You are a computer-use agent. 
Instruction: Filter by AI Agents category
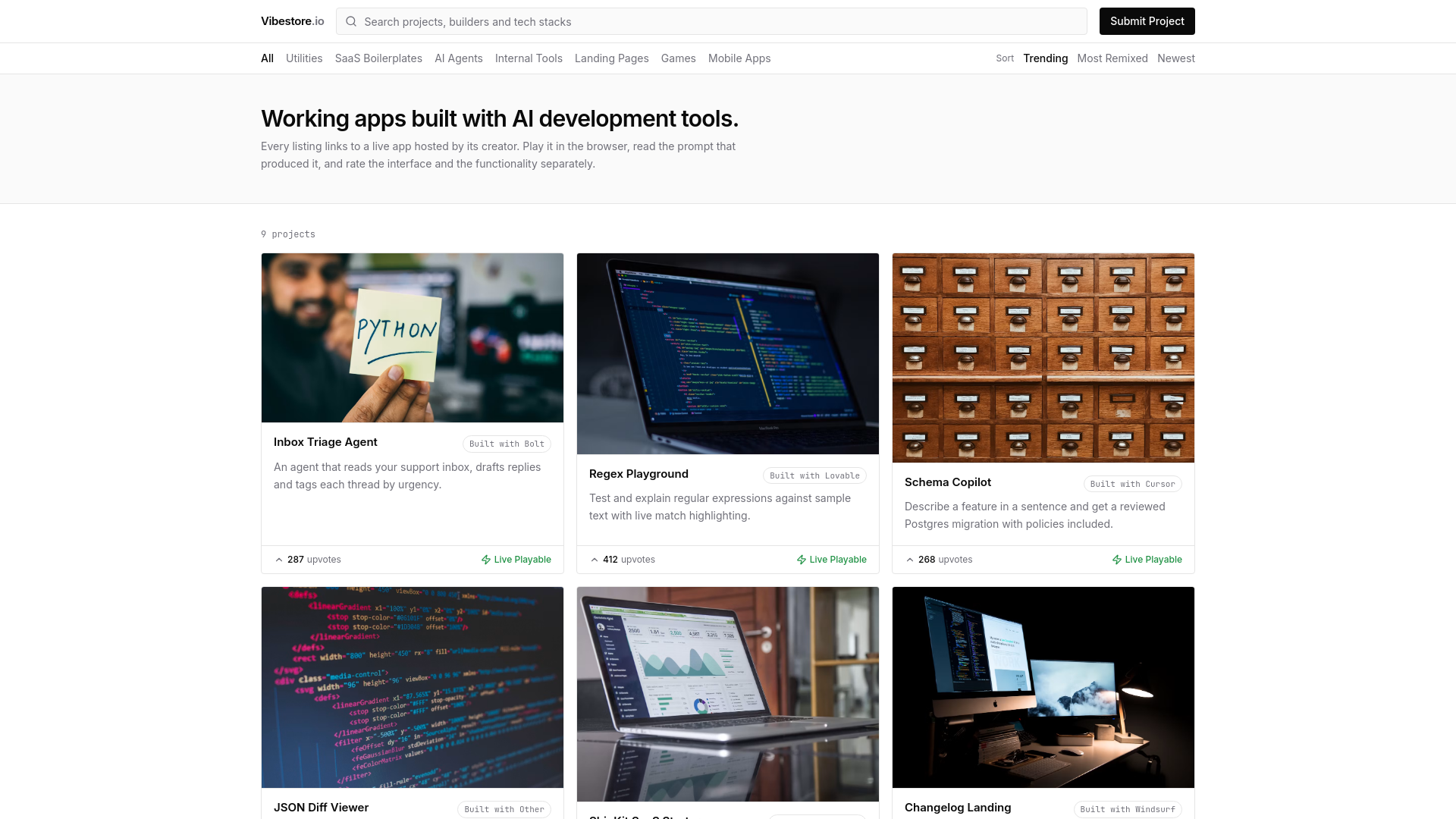pos(459,58)
